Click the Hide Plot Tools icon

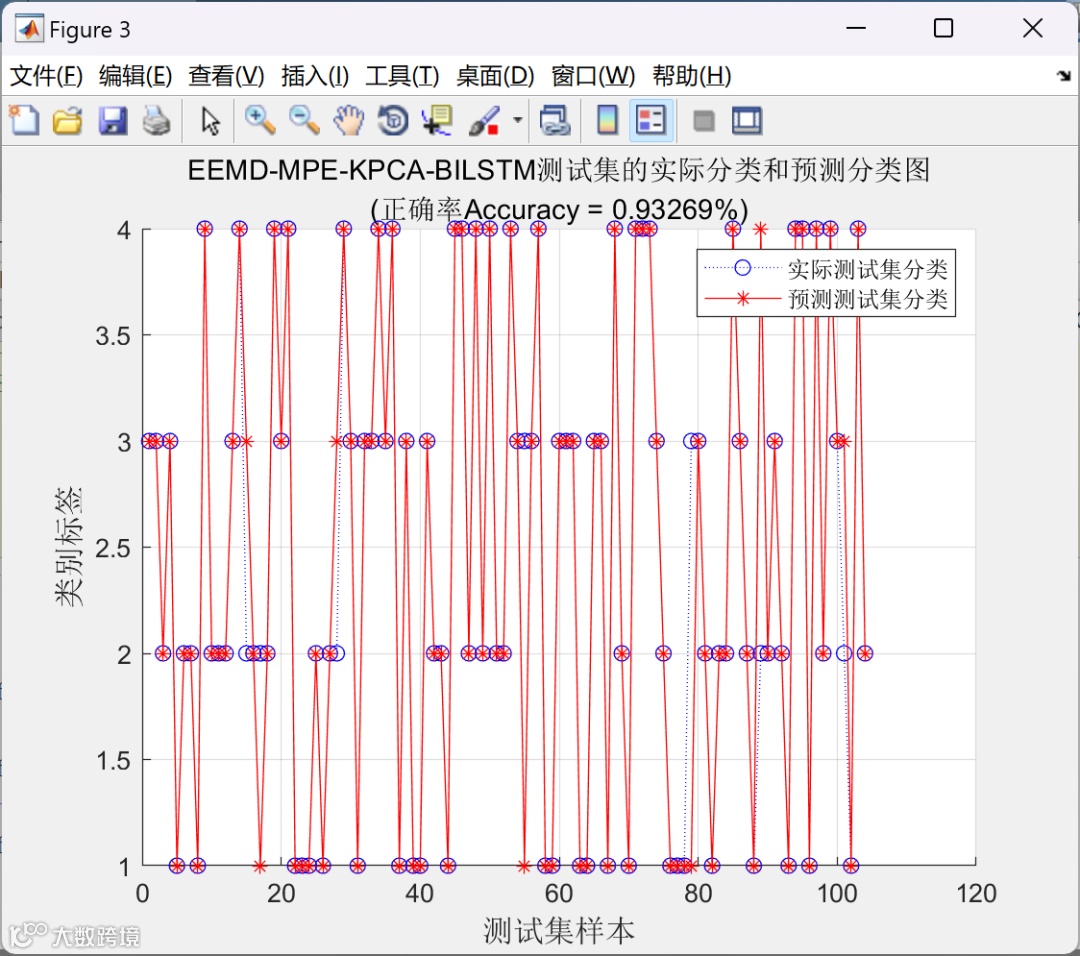(x=703, y=121)
